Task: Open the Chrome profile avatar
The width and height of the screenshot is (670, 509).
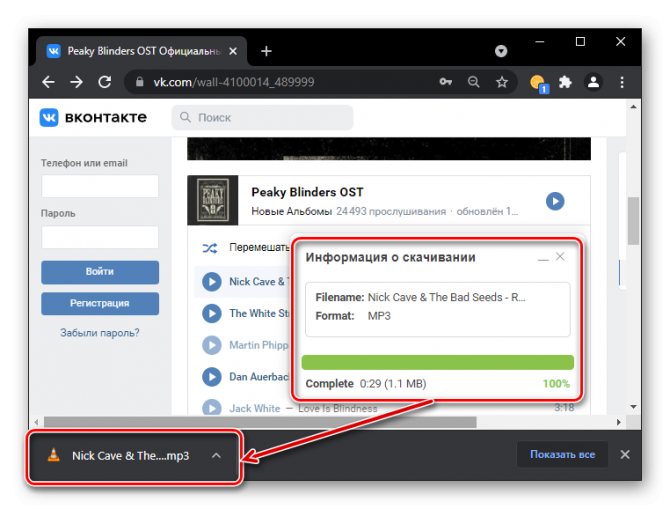Action: (x=593, y=82)
